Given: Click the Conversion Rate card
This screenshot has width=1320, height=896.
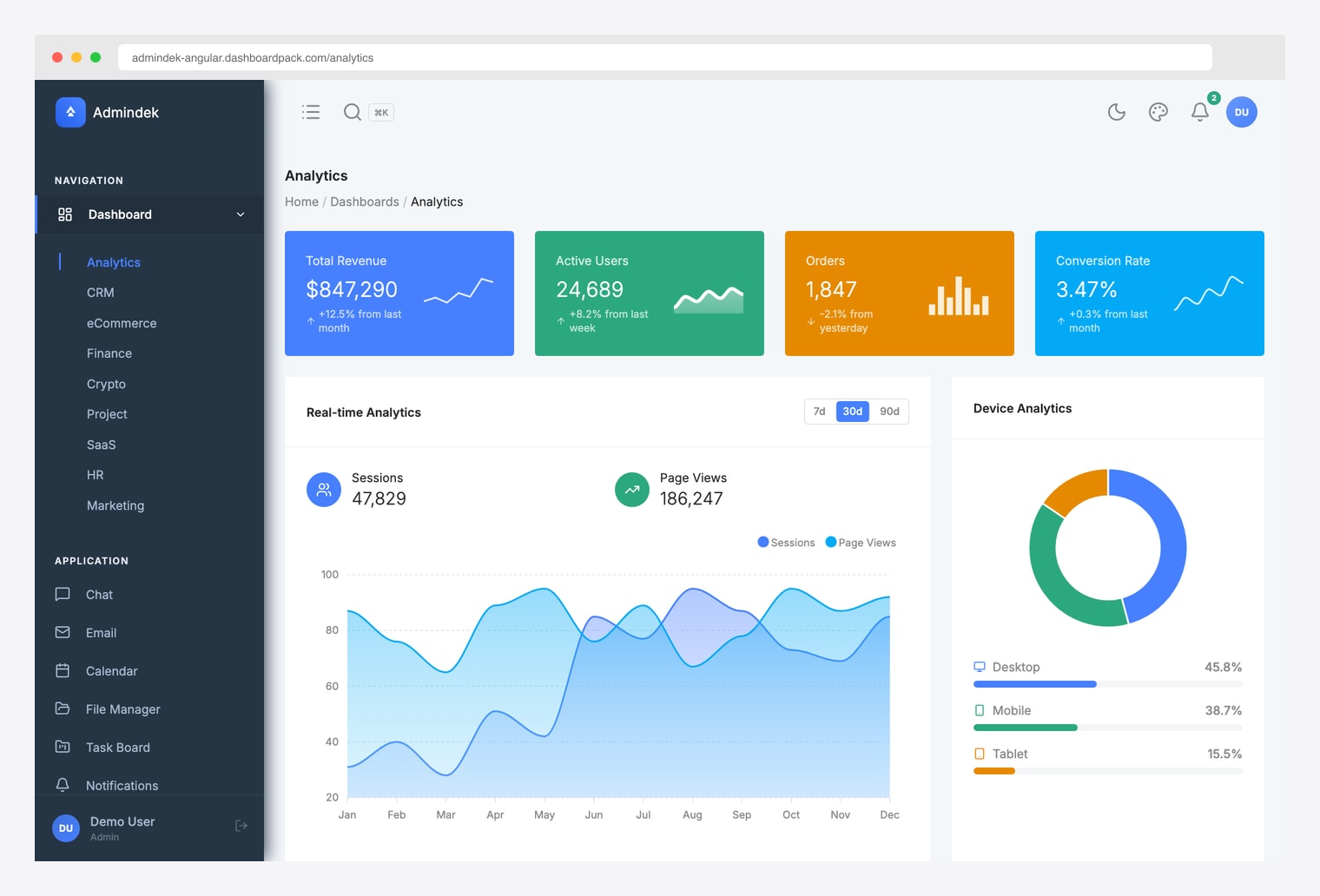Looking at the screenshot, I should (1150, 293).
